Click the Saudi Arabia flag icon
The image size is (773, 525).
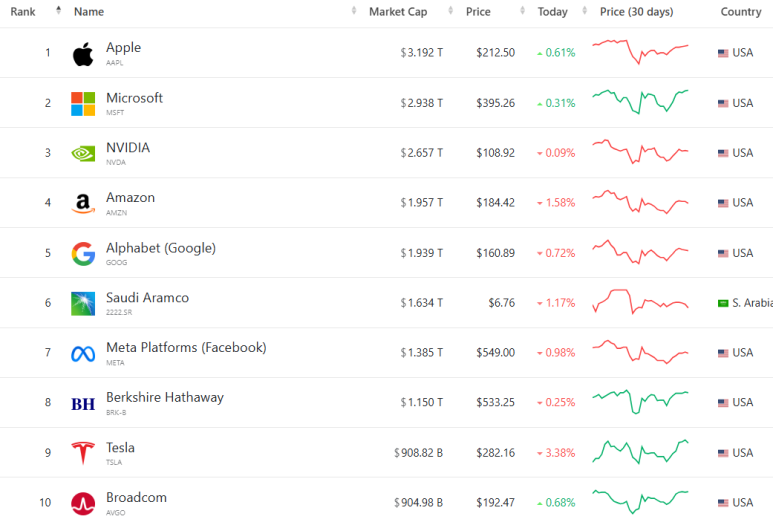[723, 303]
